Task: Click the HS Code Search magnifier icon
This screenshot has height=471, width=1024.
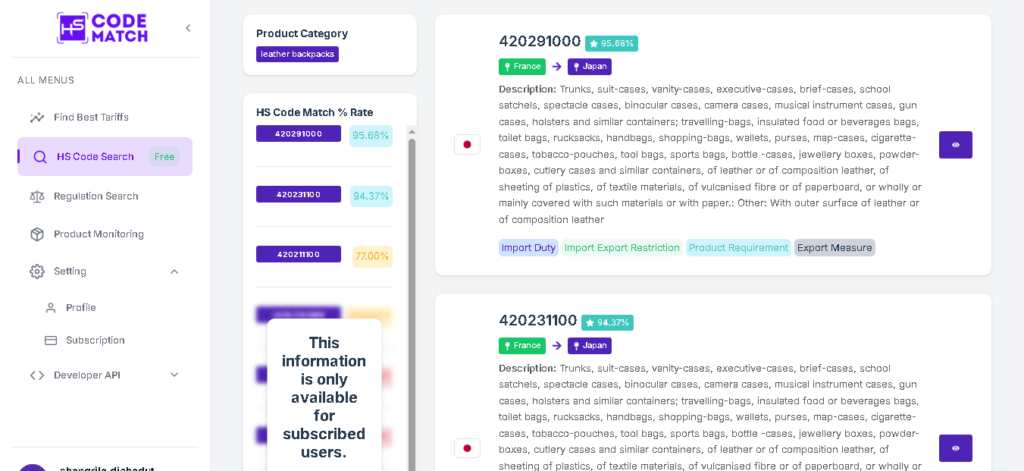Action: [40, 157]
